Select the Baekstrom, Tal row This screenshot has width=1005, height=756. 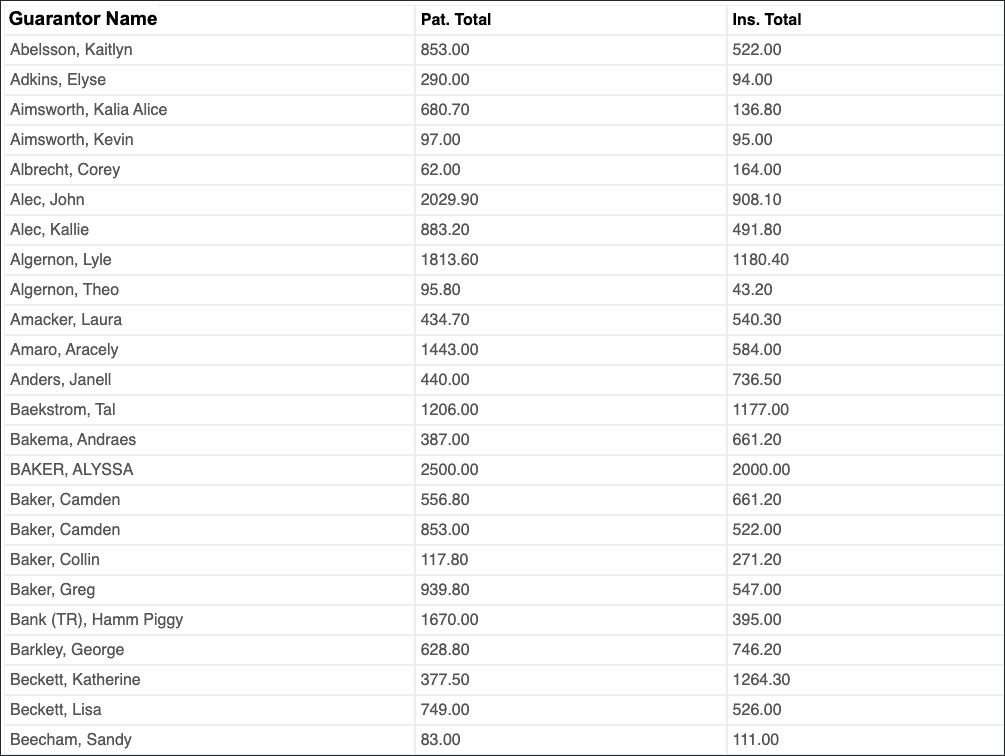coord(503,409)
